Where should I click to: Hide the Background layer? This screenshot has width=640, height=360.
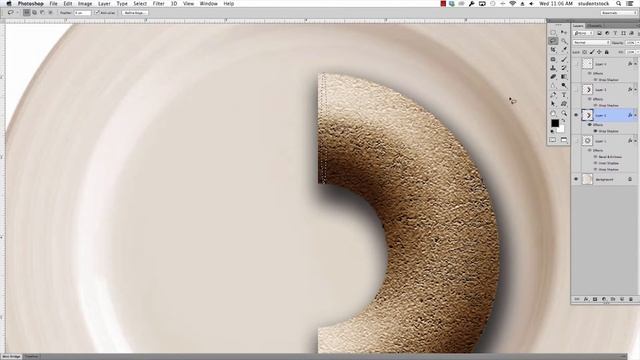[576, 179]
